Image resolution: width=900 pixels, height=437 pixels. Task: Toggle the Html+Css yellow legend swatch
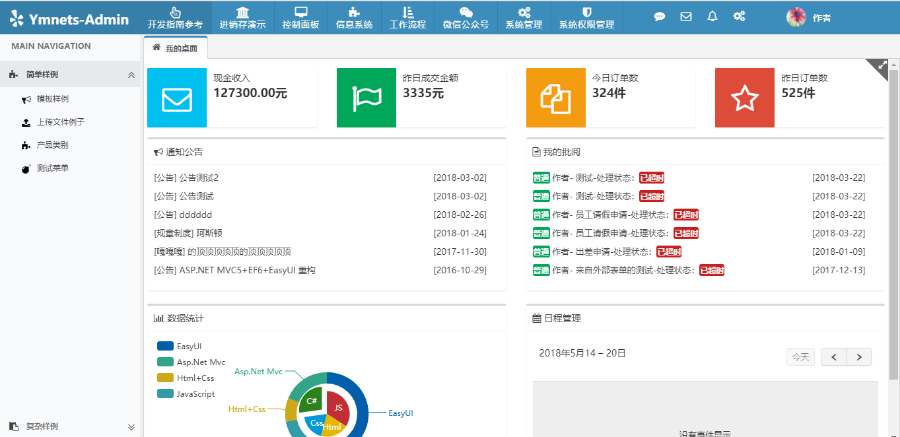tap(165, 378)
